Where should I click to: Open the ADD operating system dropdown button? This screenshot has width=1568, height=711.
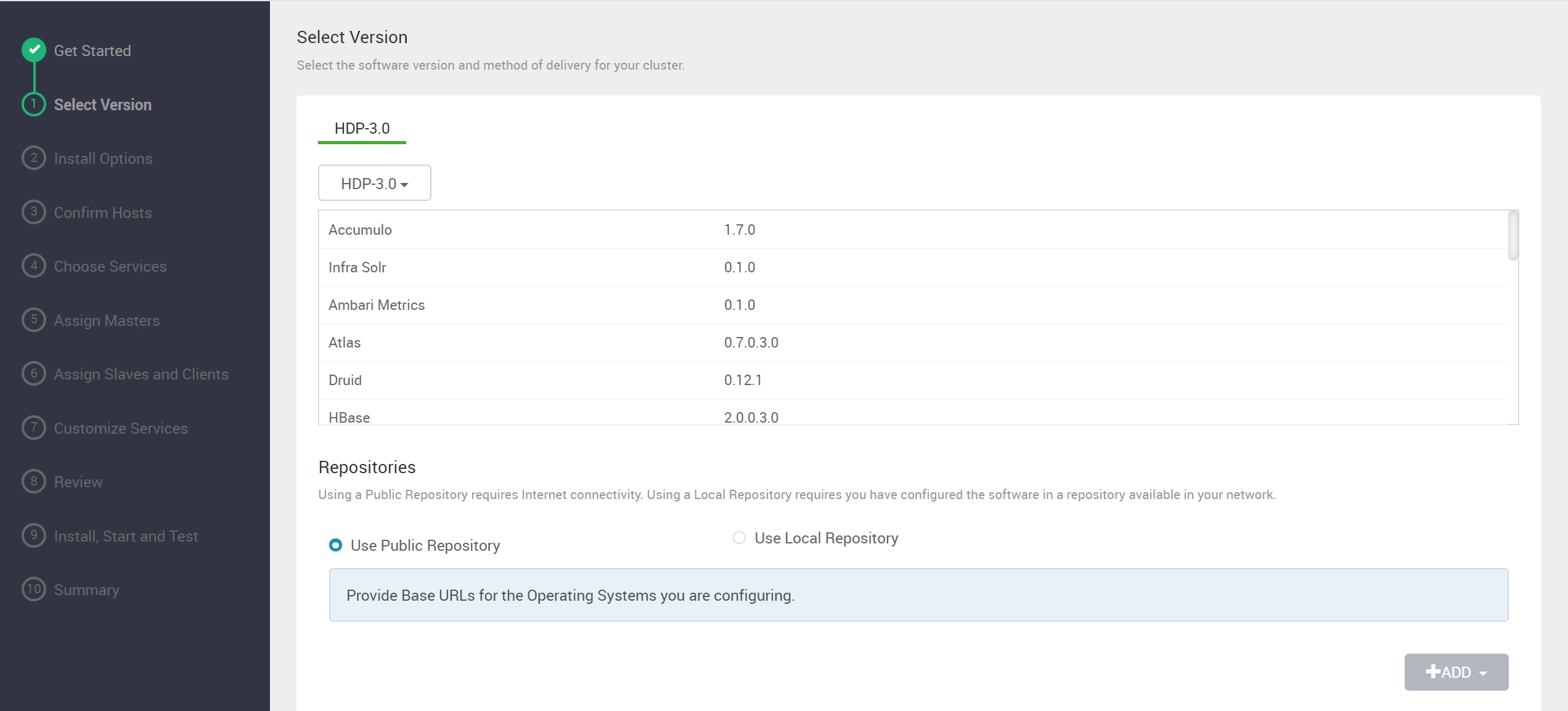[x=1456, y=672]
